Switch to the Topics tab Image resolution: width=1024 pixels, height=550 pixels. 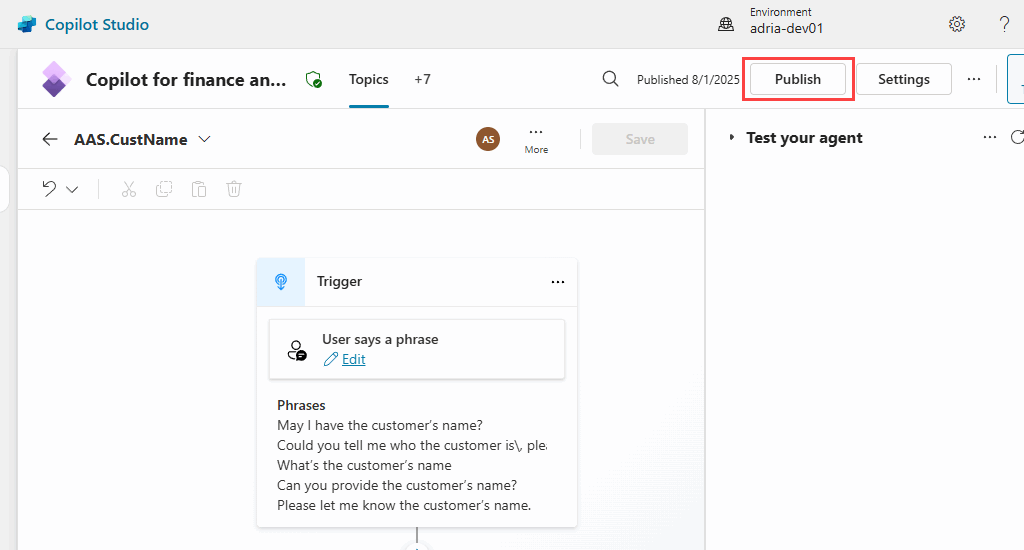pyautogui.click(x=368, y=79)
